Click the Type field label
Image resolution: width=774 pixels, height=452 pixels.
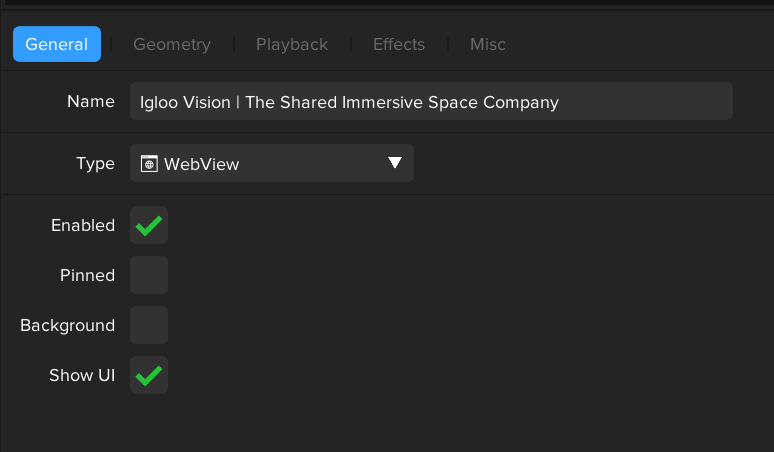pyautogui.click(x=95, y=164)
